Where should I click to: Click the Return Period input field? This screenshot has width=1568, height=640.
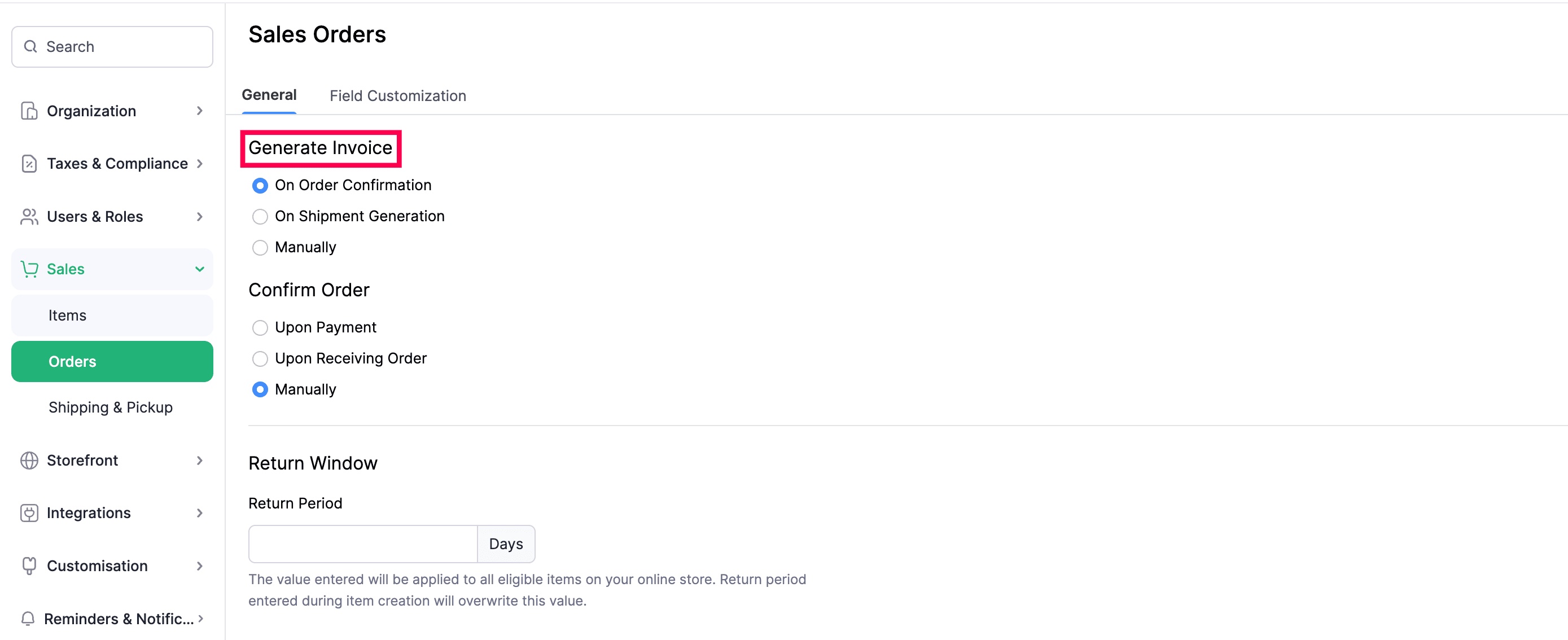tap(362, 543)
